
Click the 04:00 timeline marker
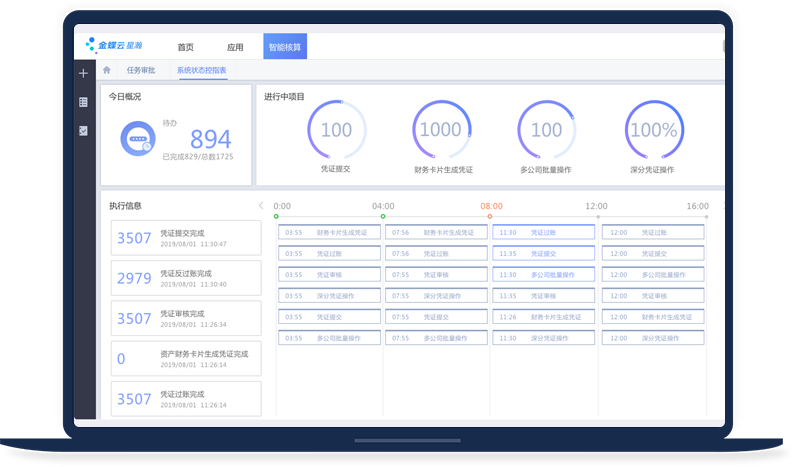383,206
